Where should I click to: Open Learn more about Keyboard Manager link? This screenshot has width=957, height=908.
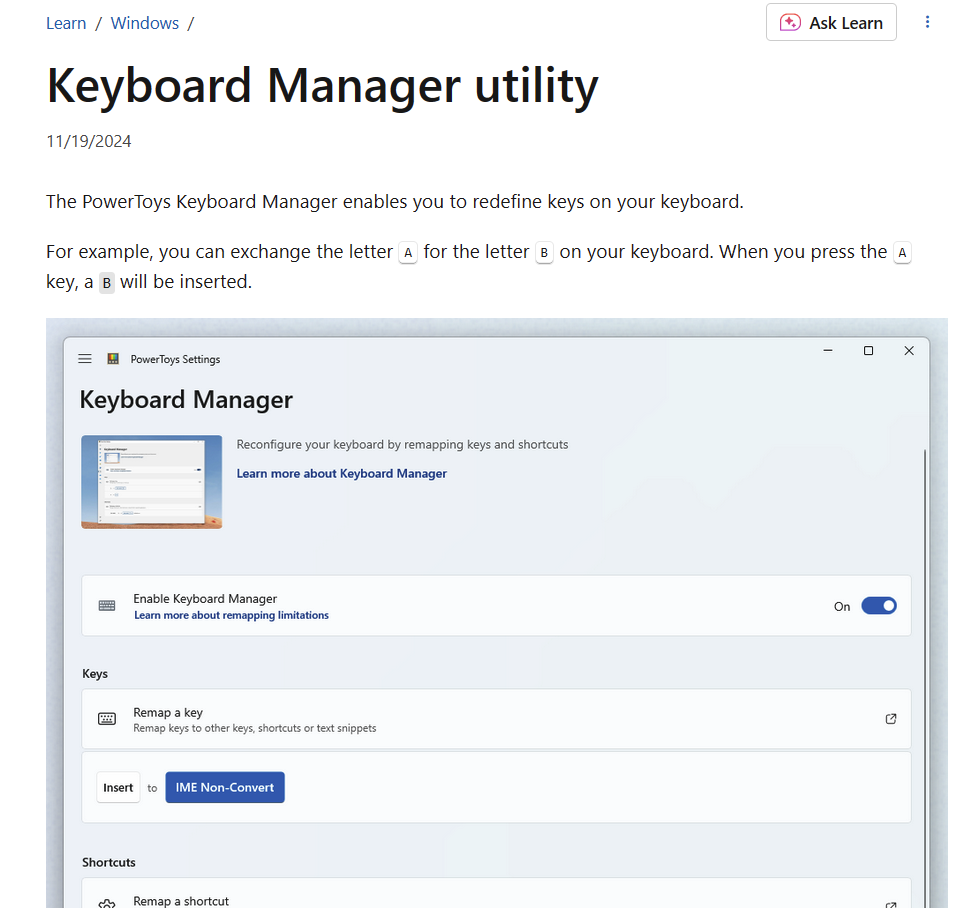[342, 474]
